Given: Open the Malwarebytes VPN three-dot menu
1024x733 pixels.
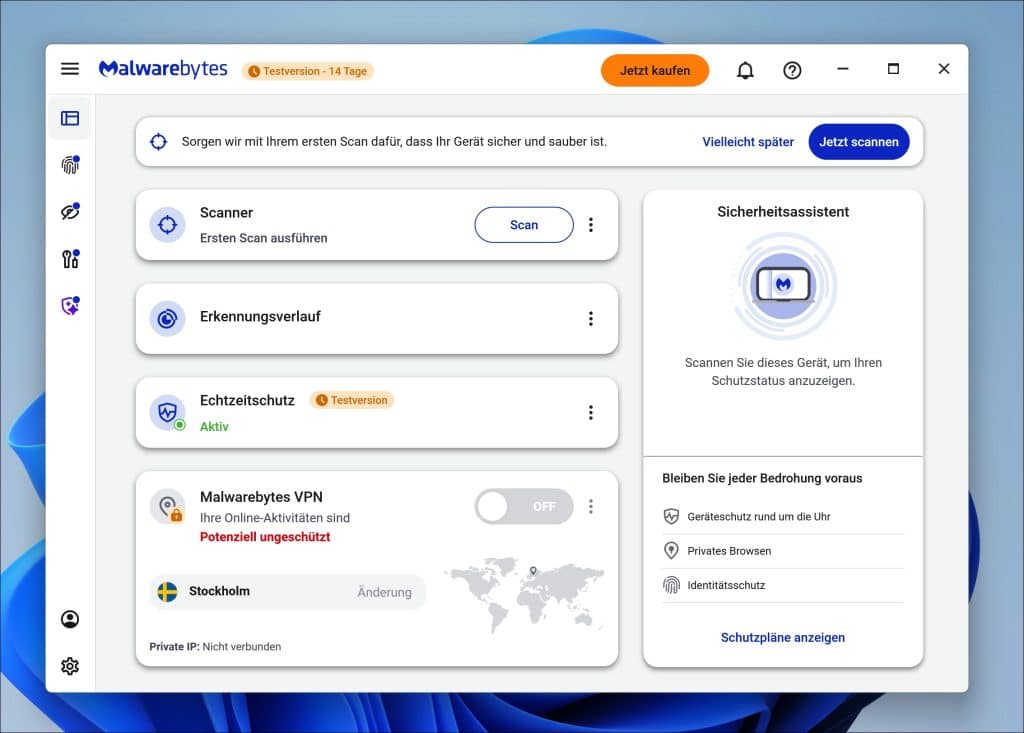Looking at the screenshot, I should click(591, 507).
